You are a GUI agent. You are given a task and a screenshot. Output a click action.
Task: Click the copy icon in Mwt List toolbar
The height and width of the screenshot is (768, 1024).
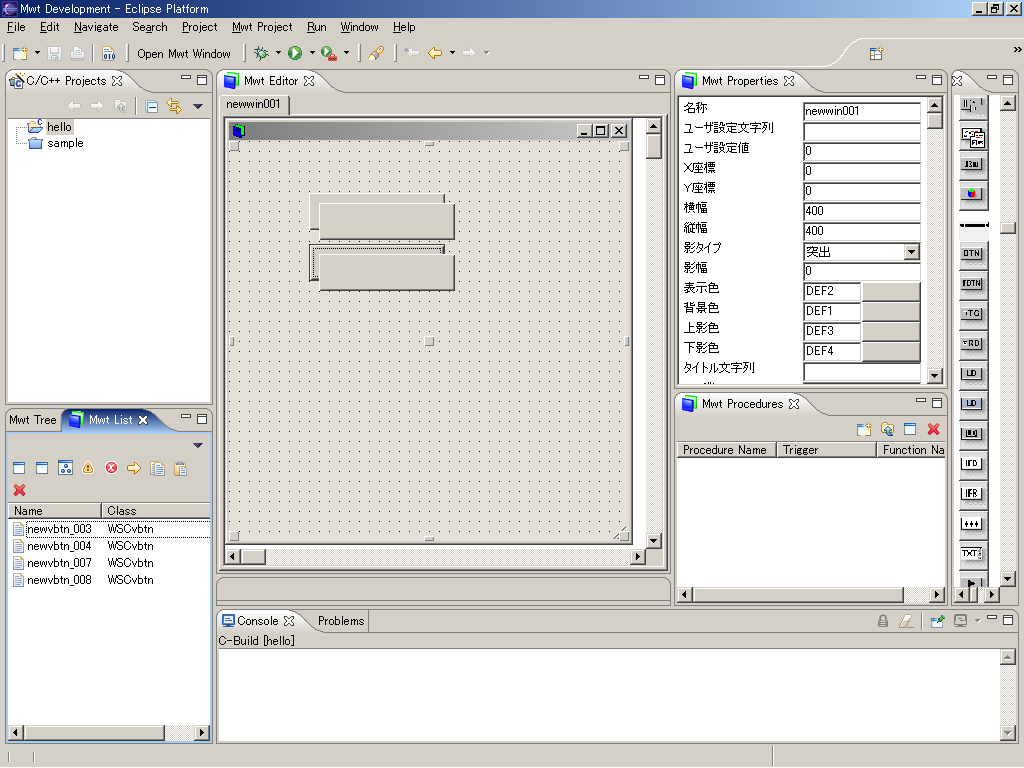[x=157, y=468]
